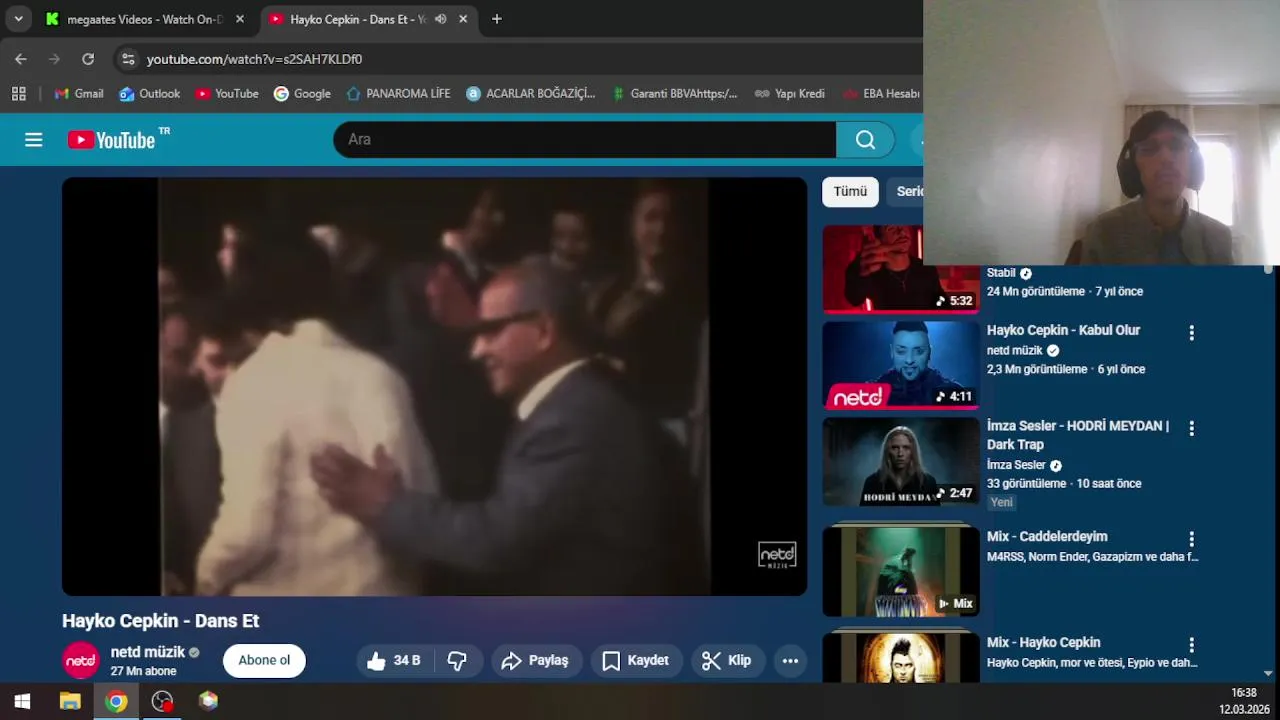The height and width of the screenshot is (720, 1280).
Task: Open İmza Sesler HODRİ MEYDAN thumbnail
Action: (x=901, y=461)
